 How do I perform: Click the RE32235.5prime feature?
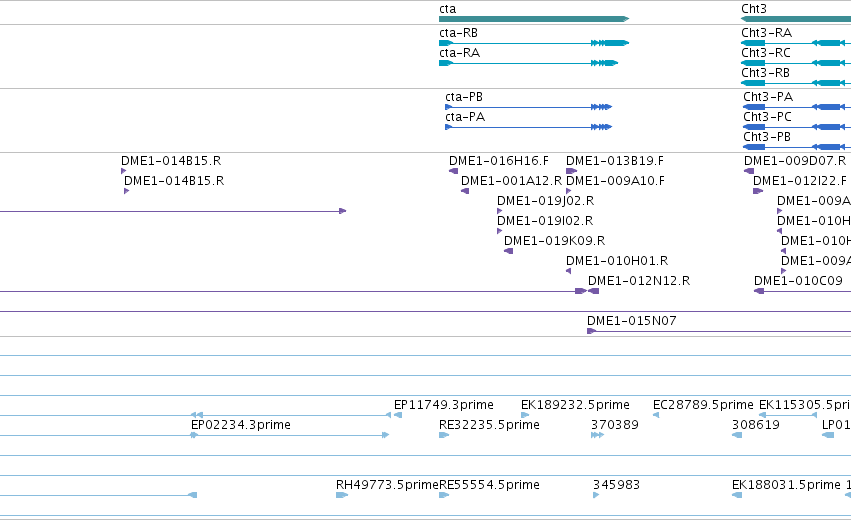click(490, 426)
